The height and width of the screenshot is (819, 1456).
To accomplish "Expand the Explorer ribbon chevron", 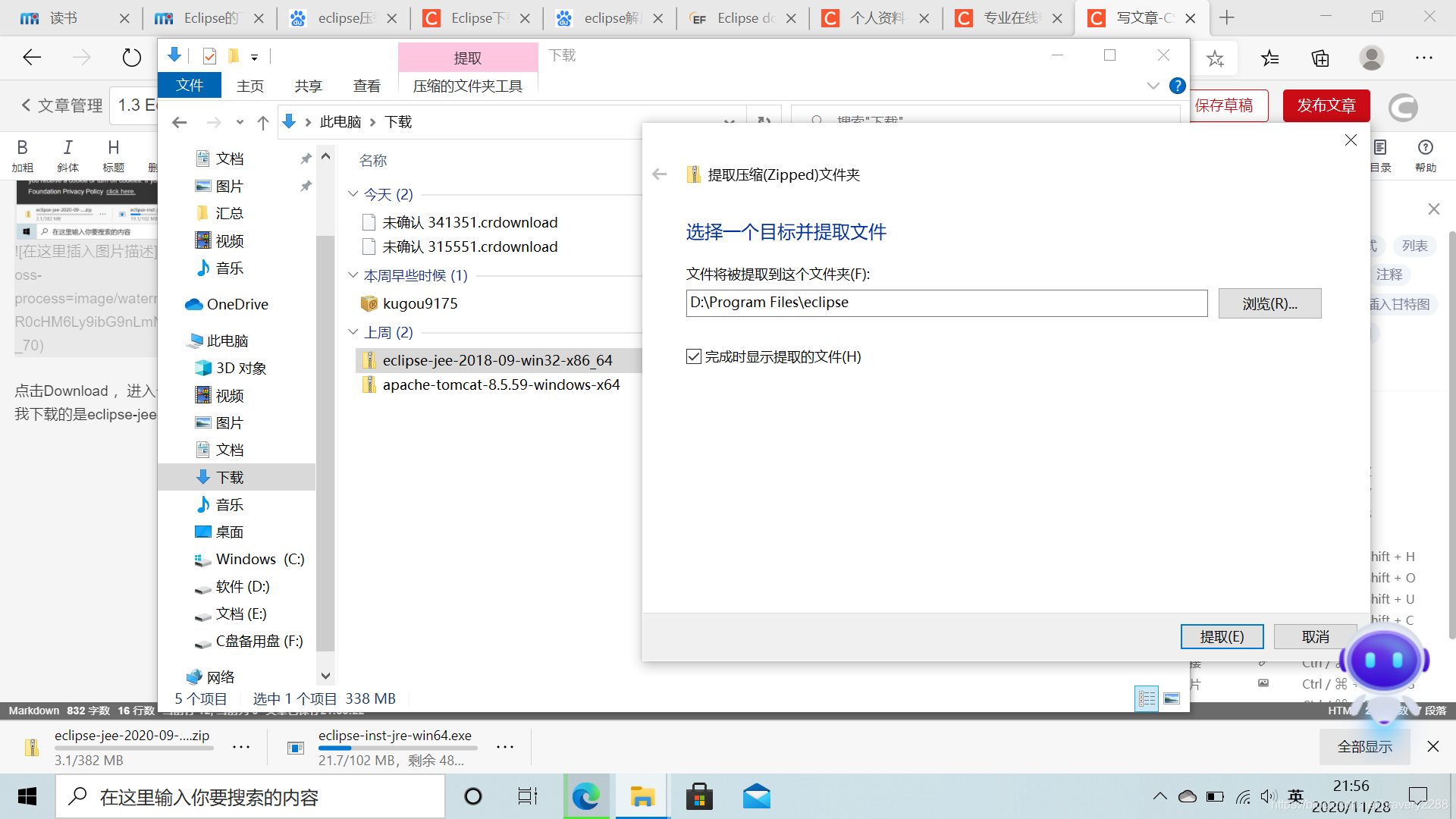I will tap(1153, 86).
